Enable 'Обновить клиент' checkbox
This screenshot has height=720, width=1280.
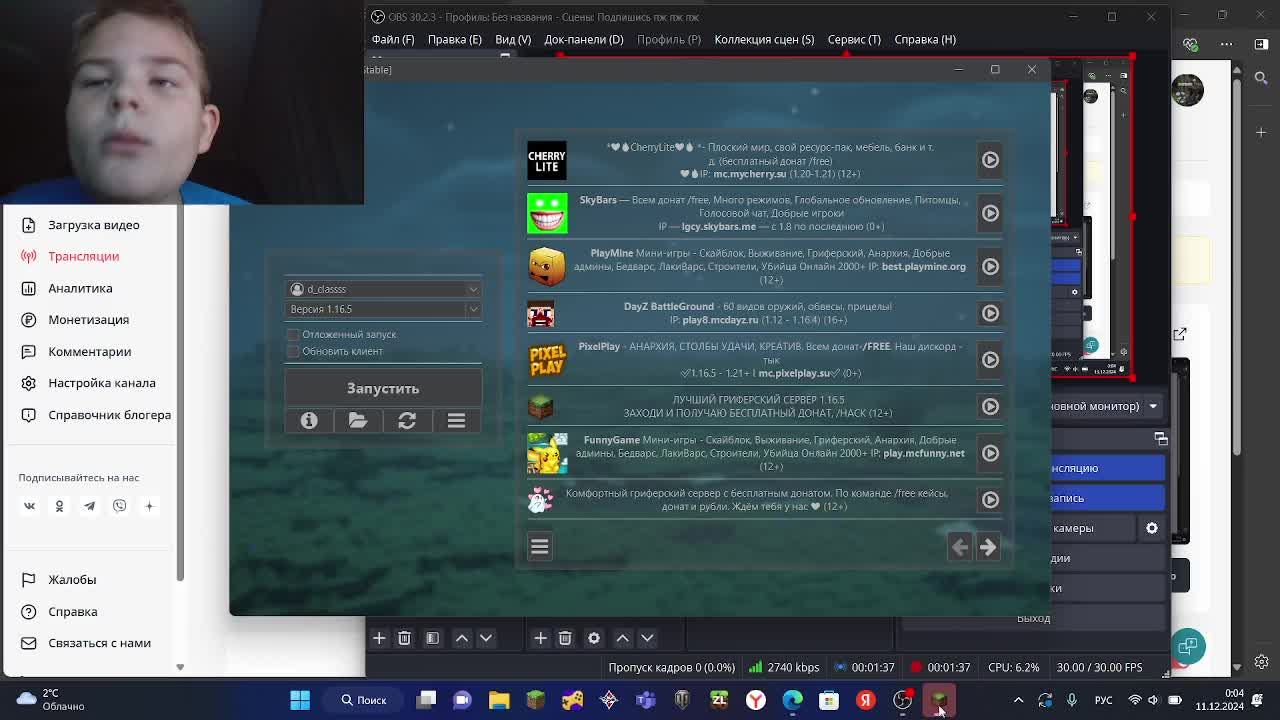(x=293, y=352)
